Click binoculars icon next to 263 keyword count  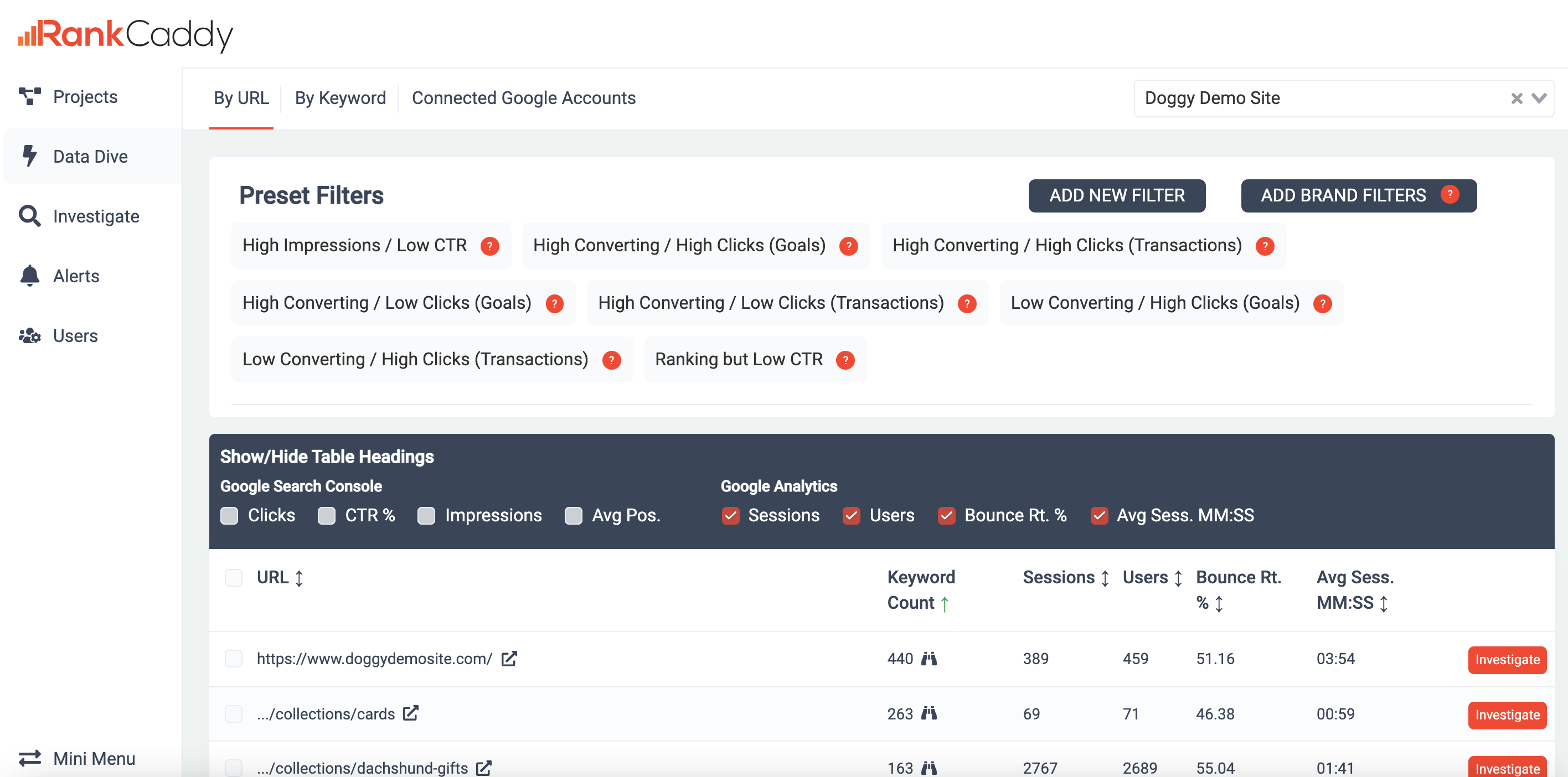[929, 713]
